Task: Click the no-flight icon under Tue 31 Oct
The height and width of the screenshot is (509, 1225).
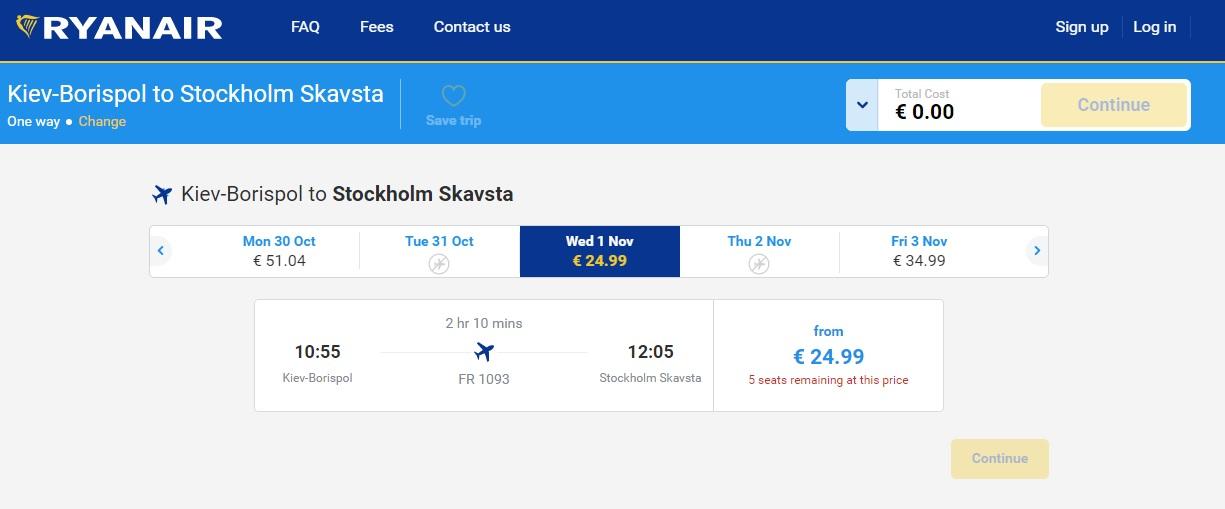Action: coord(439,263)
